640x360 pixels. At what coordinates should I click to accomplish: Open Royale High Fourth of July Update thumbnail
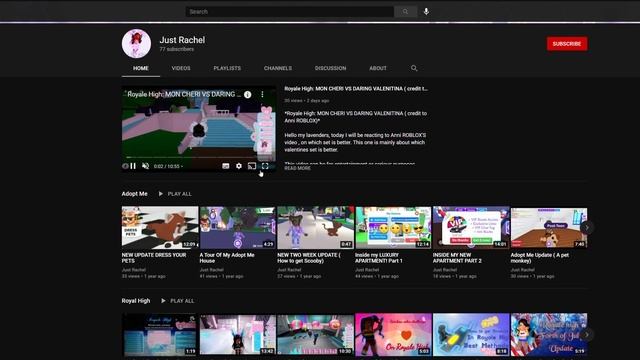tap(549, 335)
